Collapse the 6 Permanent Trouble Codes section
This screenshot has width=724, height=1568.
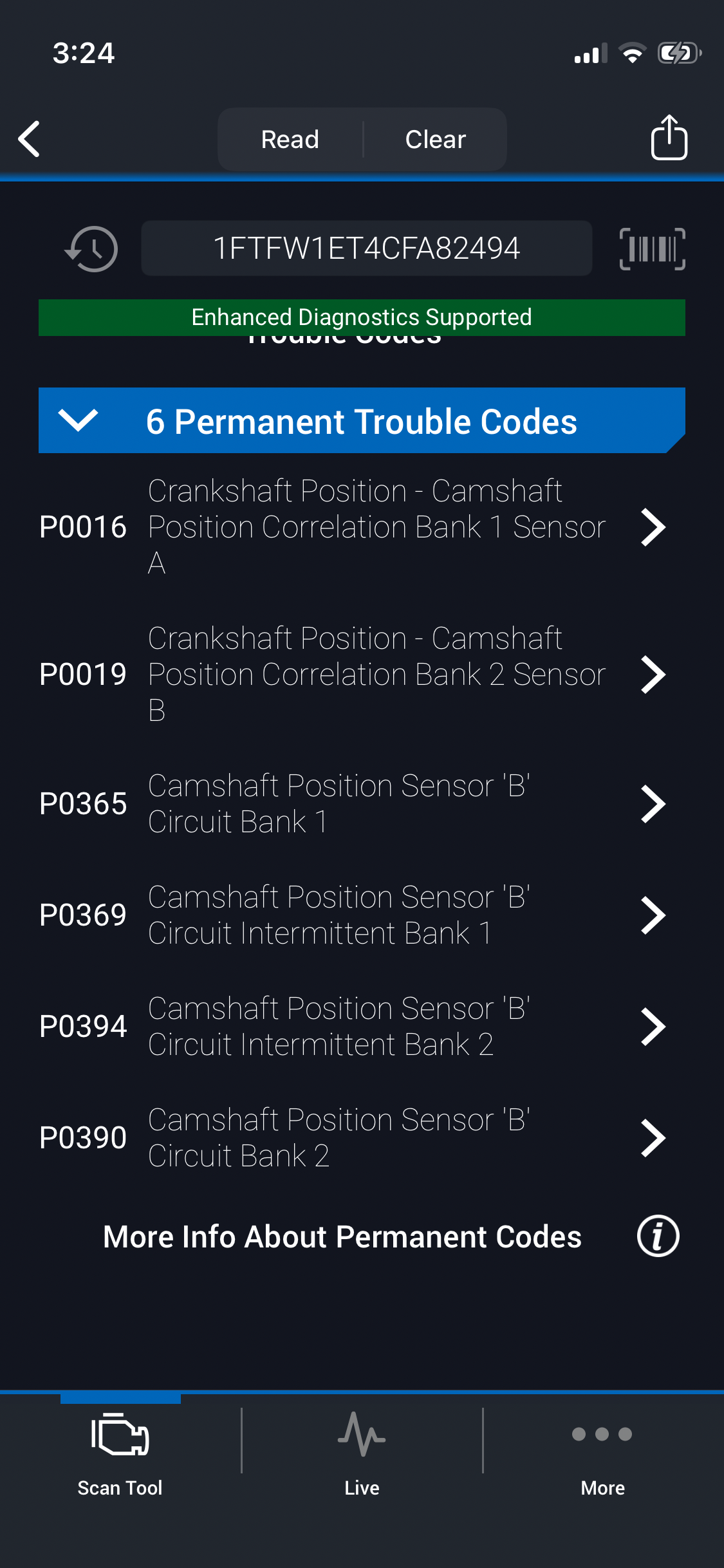point(79,420)
